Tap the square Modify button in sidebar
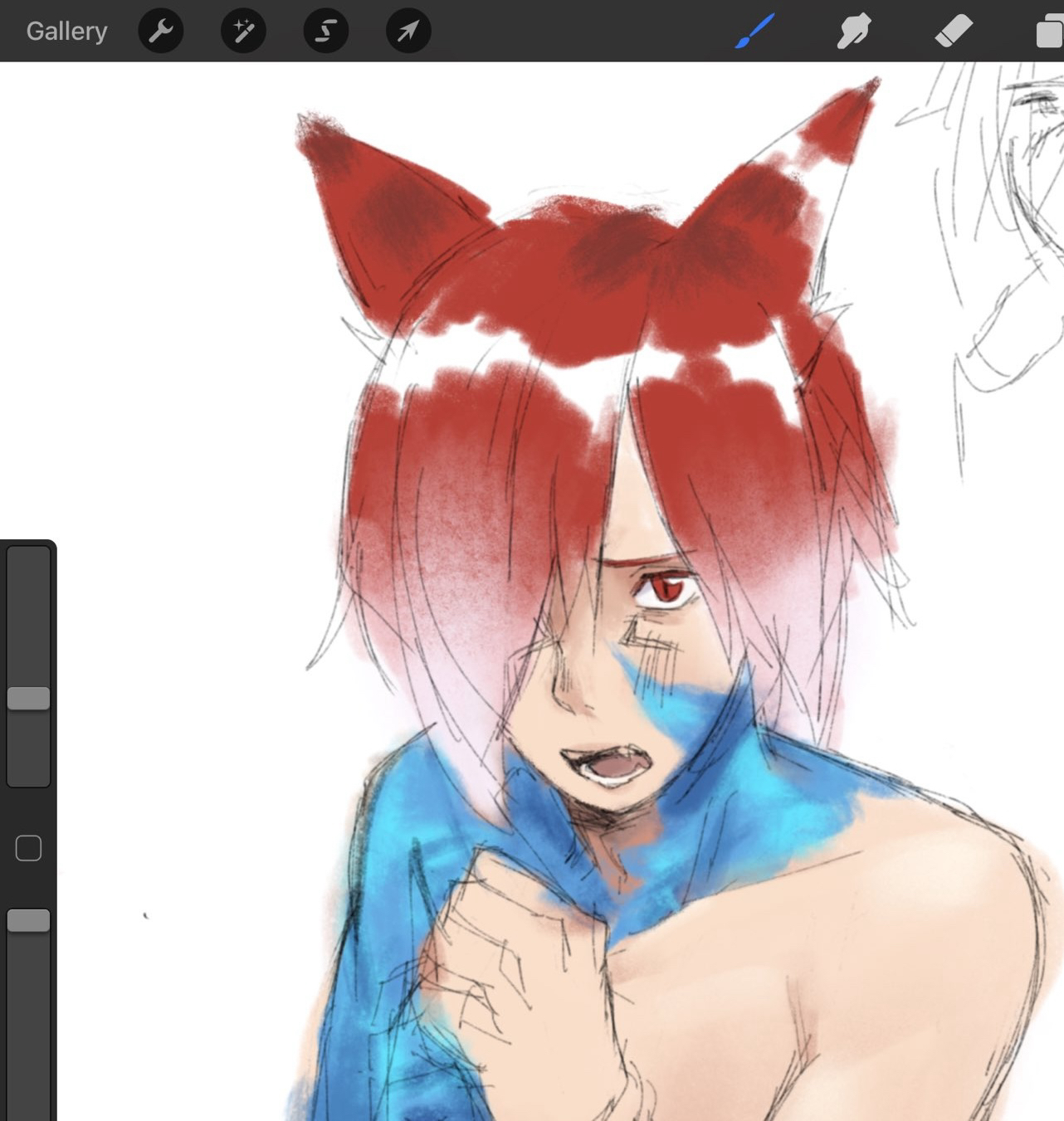The height and width of the screenshot is (1121, 1064). [x=28, y=848]
